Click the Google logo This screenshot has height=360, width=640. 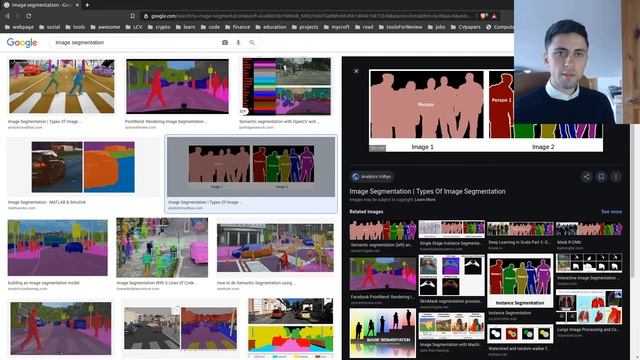click(22, 42)
